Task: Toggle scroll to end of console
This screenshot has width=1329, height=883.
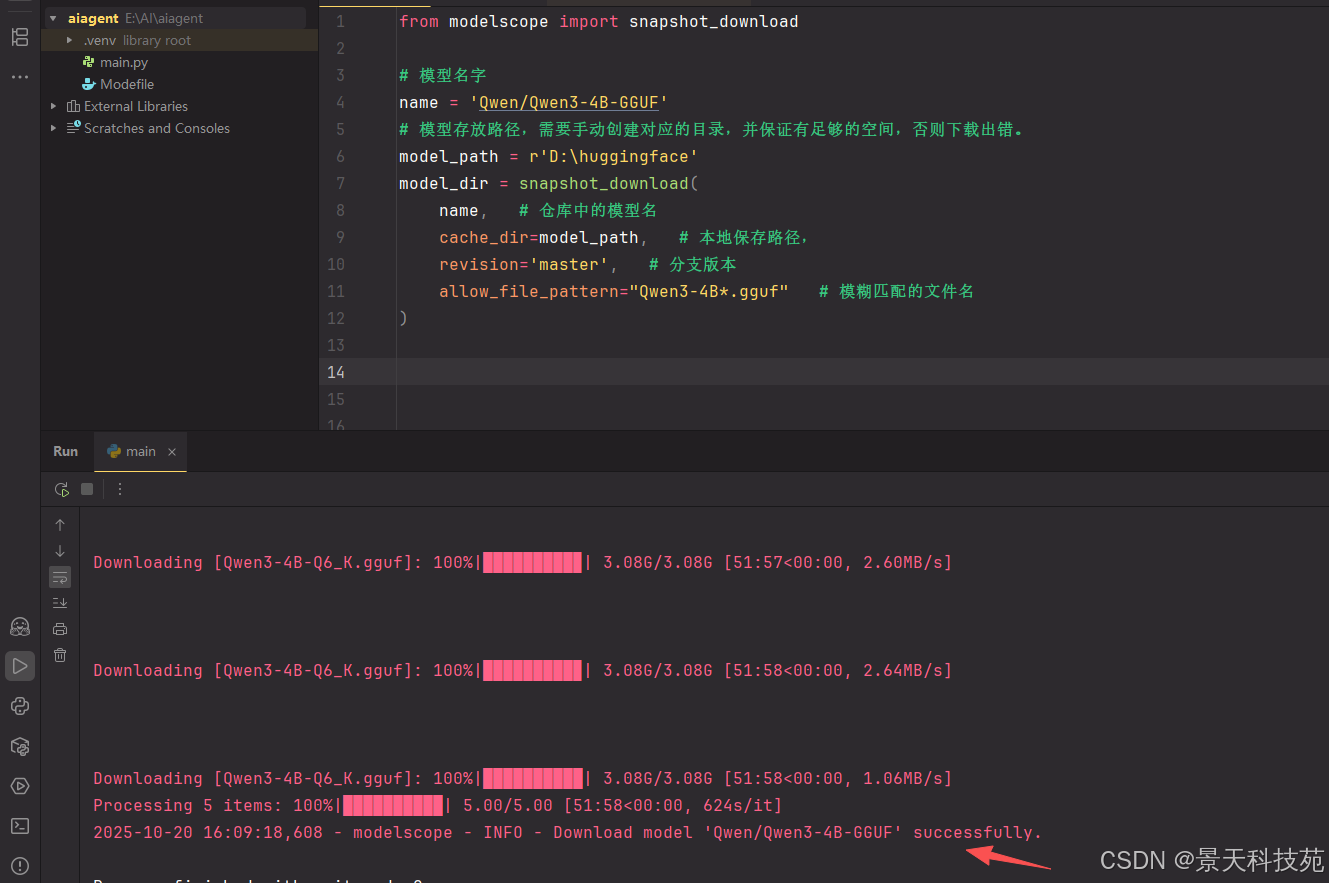Action: click(60, 603)
